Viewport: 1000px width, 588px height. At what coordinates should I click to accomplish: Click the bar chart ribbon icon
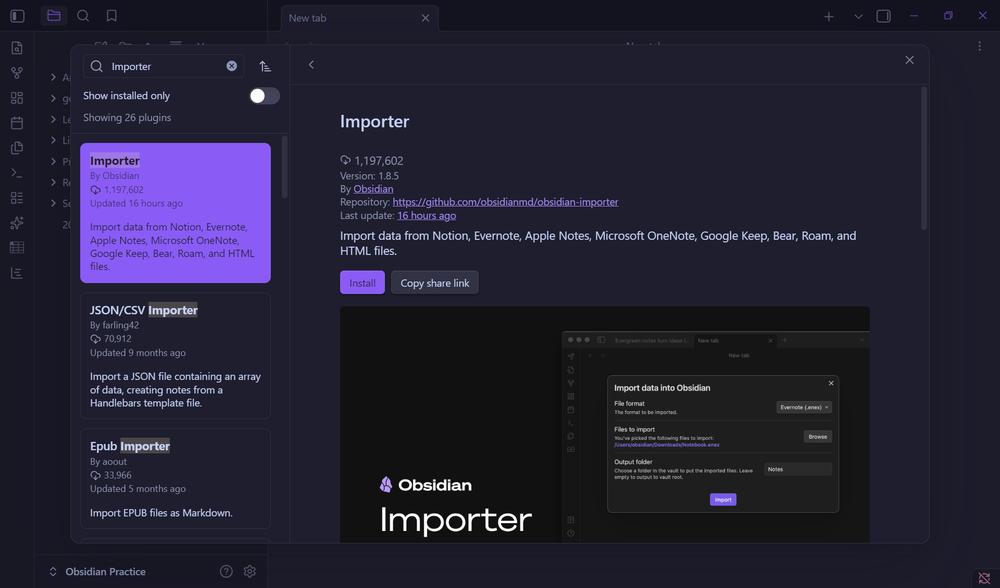click(17, 273)
